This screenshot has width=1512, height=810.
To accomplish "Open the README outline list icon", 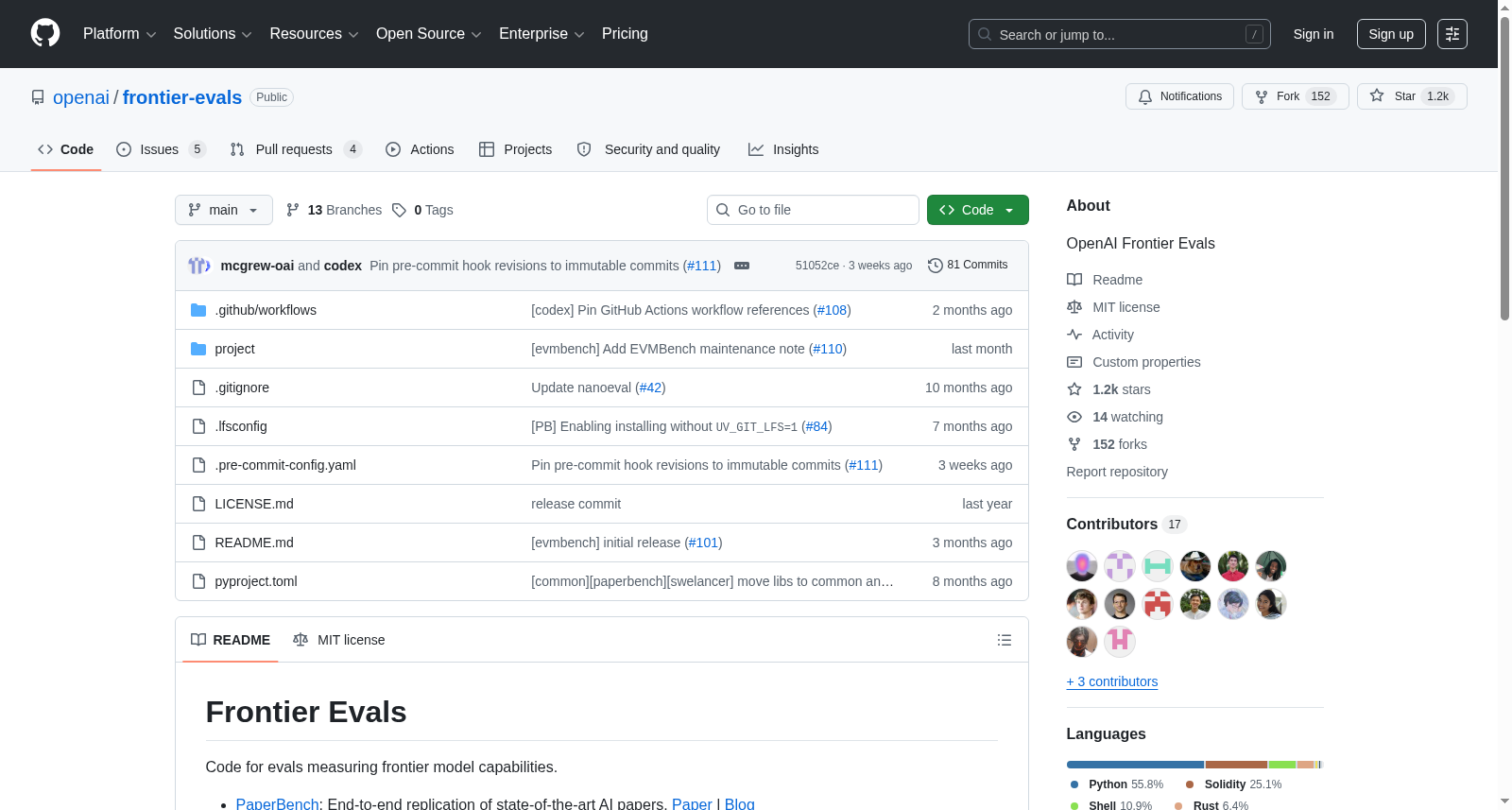I will [x=1005, y=640].
